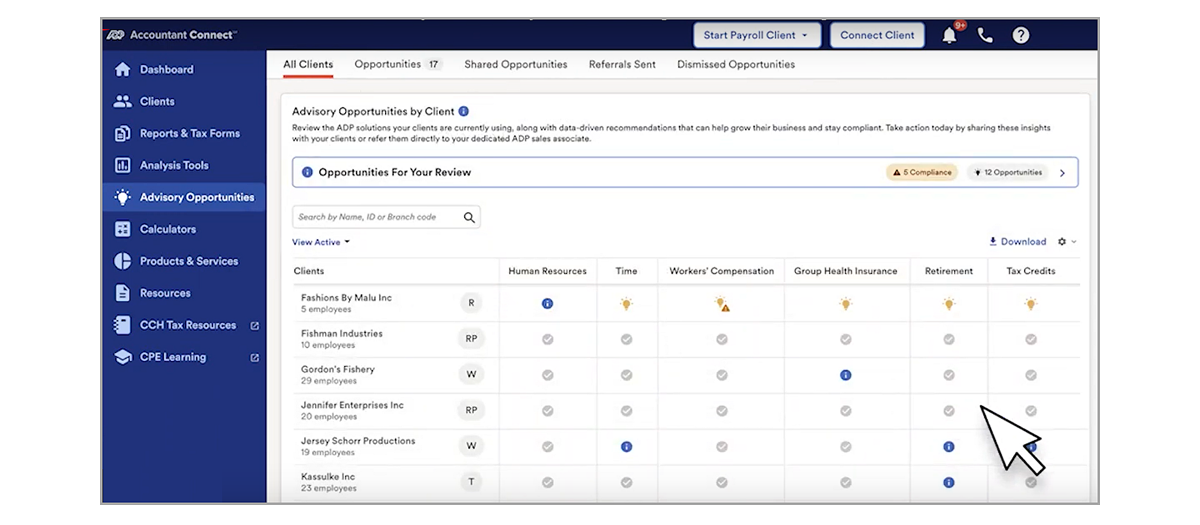
Task: Click the Kassulke Inc client name
Action: (328, 477)
